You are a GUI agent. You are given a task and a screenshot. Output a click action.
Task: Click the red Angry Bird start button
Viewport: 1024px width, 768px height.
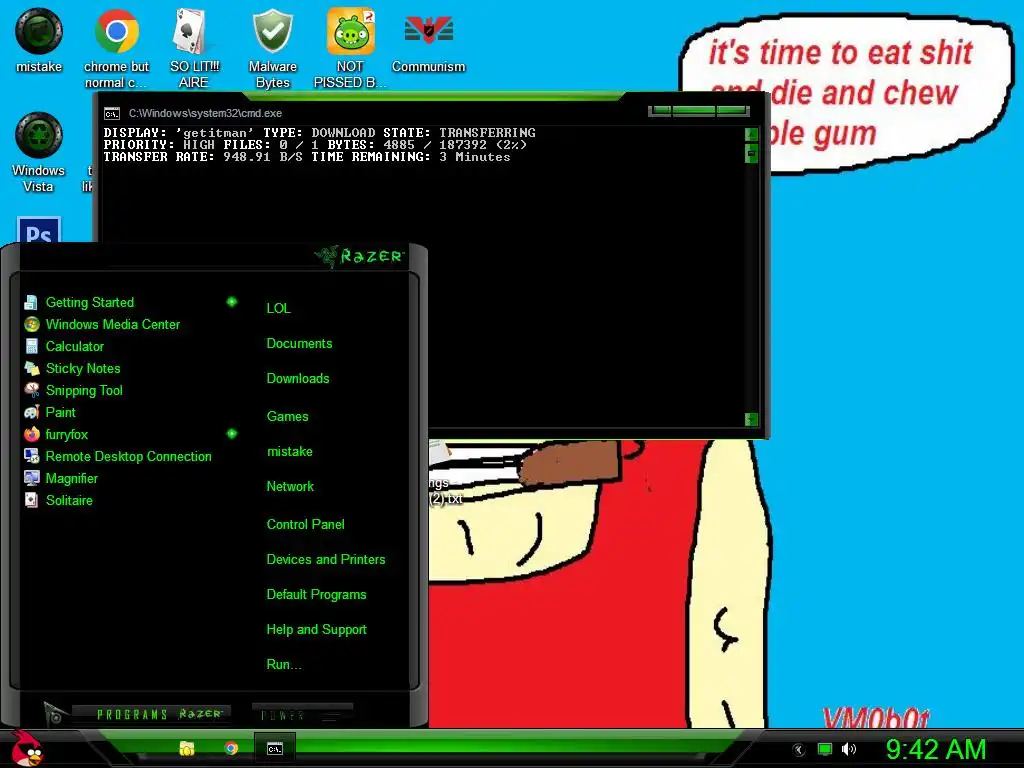coord(26,748)
